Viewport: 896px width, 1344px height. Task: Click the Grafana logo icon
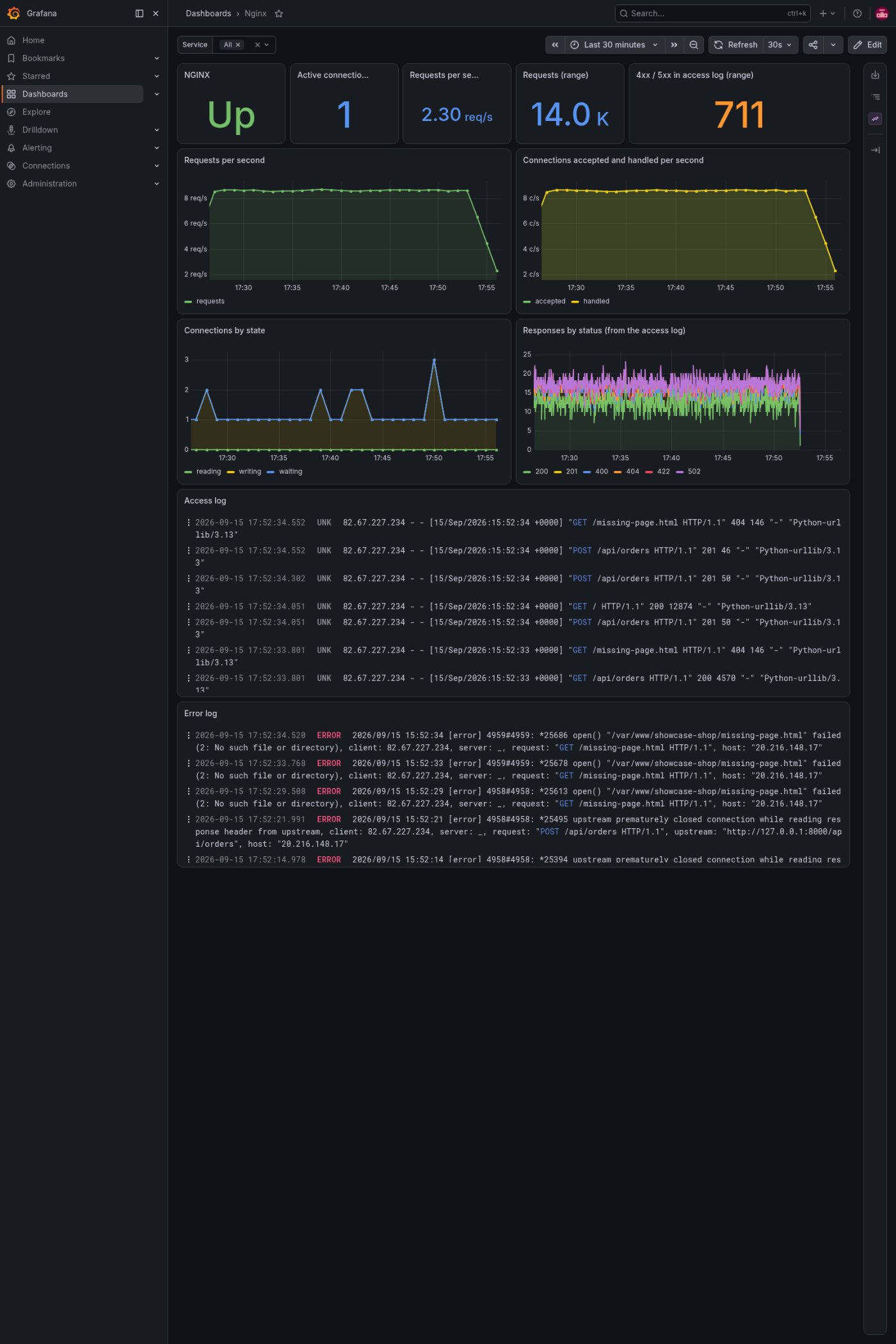pyautogui.click(x=13, y=13)
